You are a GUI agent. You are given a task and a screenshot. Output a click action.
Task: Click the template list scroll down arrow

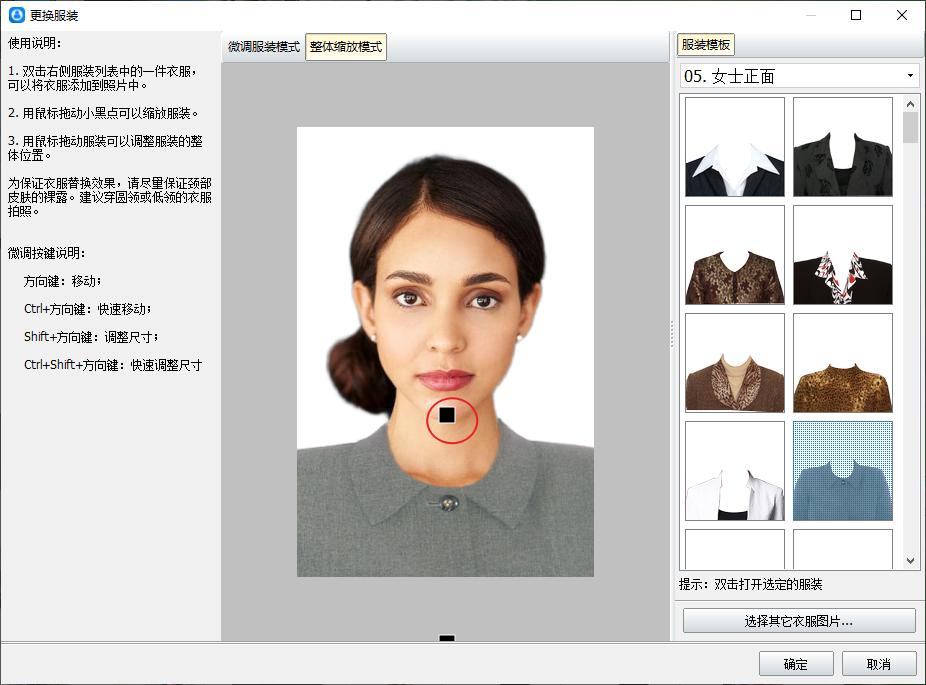[x=910, y=561]
